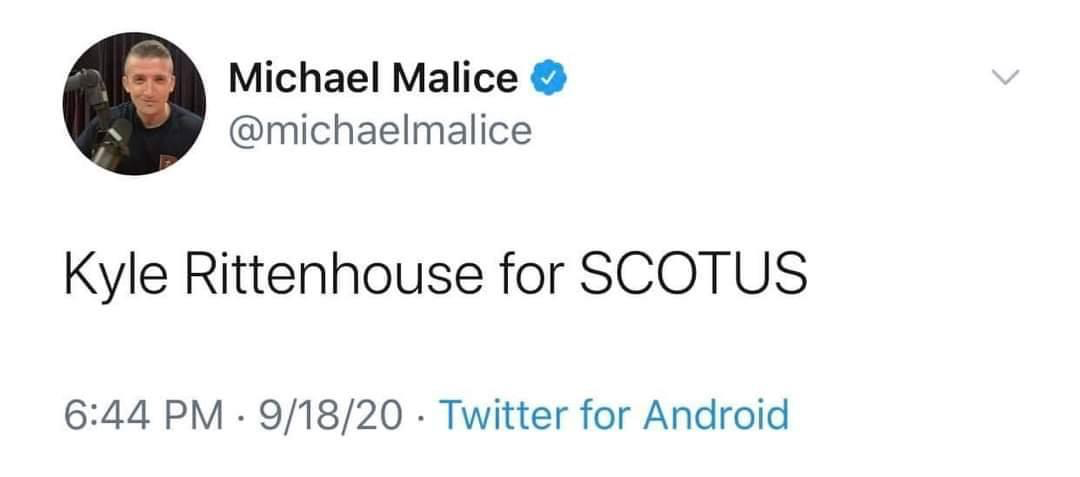Select the 9/18/20 date text
1080x477 pixels.
[331, 415]
